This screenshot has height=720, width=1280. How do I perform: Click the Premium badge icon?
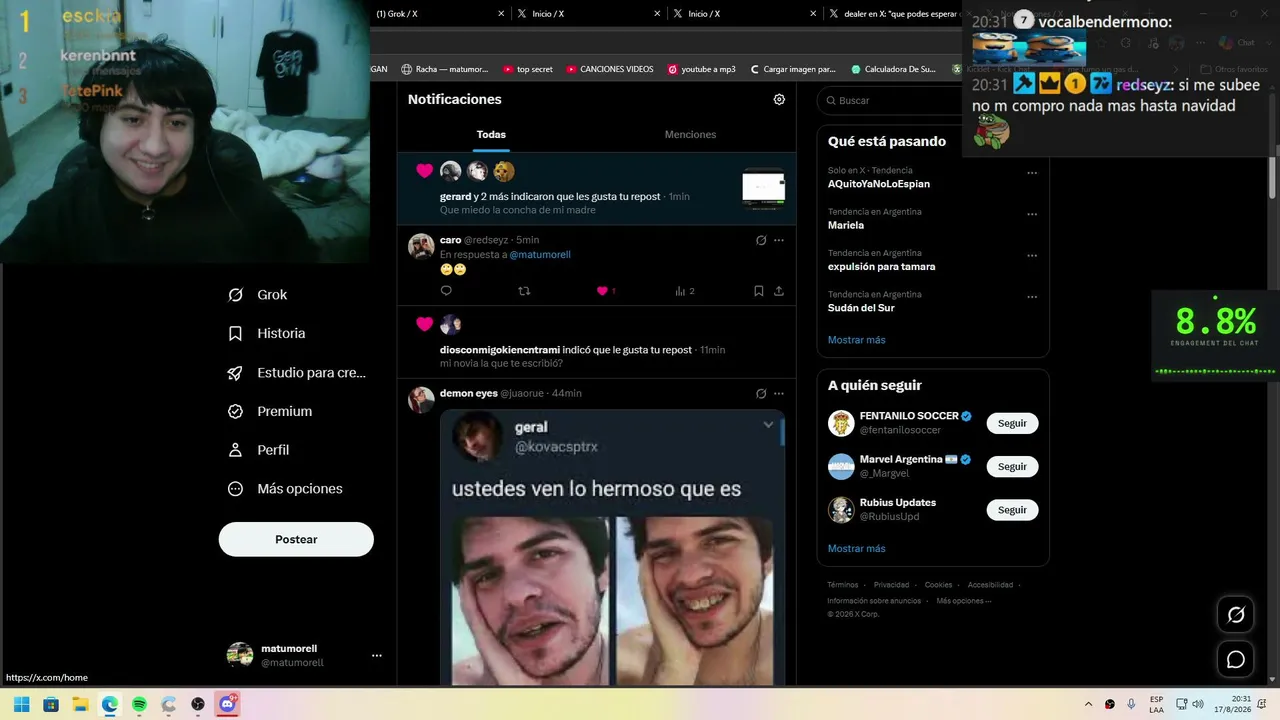(x=235, y=411)
